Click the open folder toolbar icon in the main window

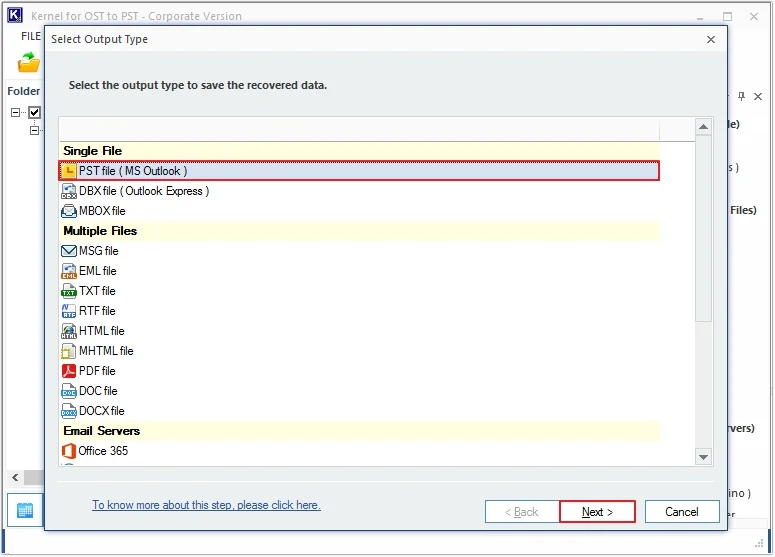[29, 63]
